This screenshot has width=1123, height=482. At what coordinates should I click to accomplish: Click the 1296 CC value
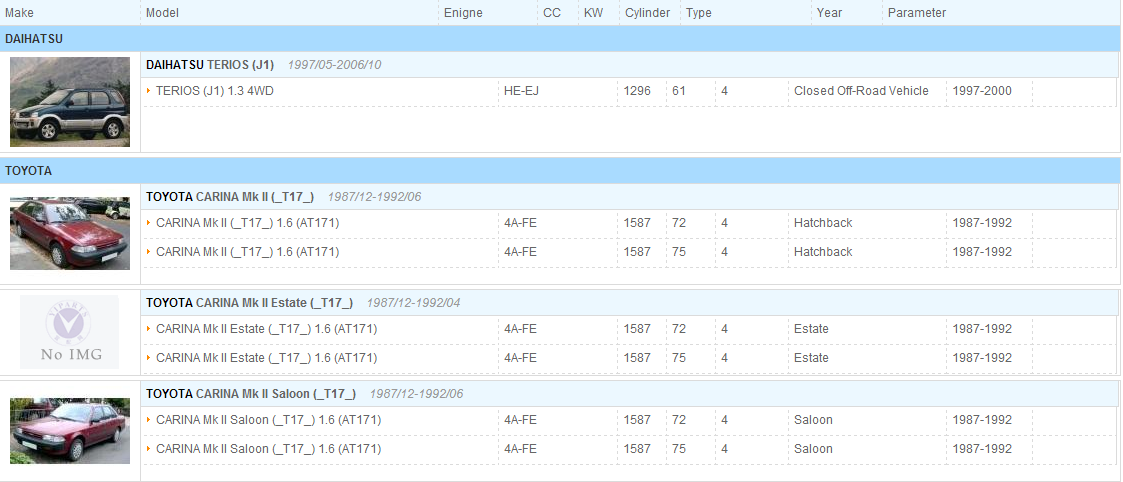point(637,91)
